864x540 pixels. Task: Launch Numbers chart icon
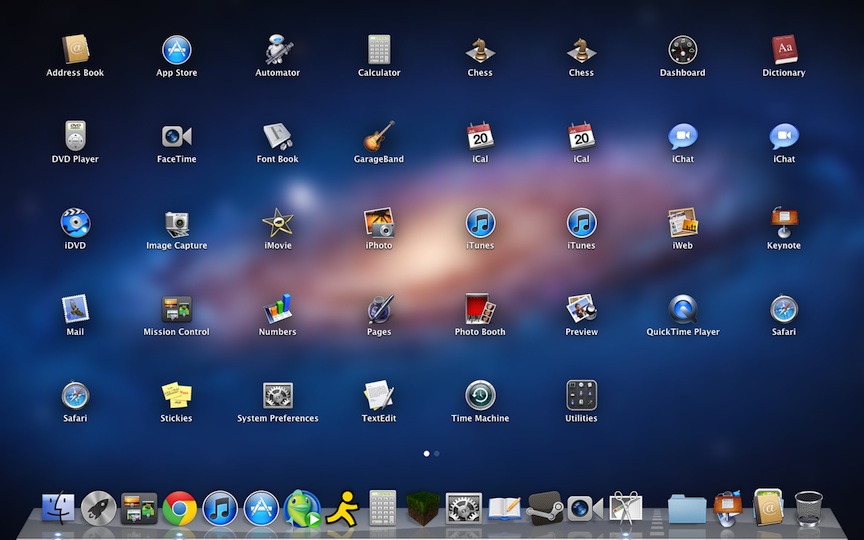coord(277,309)
